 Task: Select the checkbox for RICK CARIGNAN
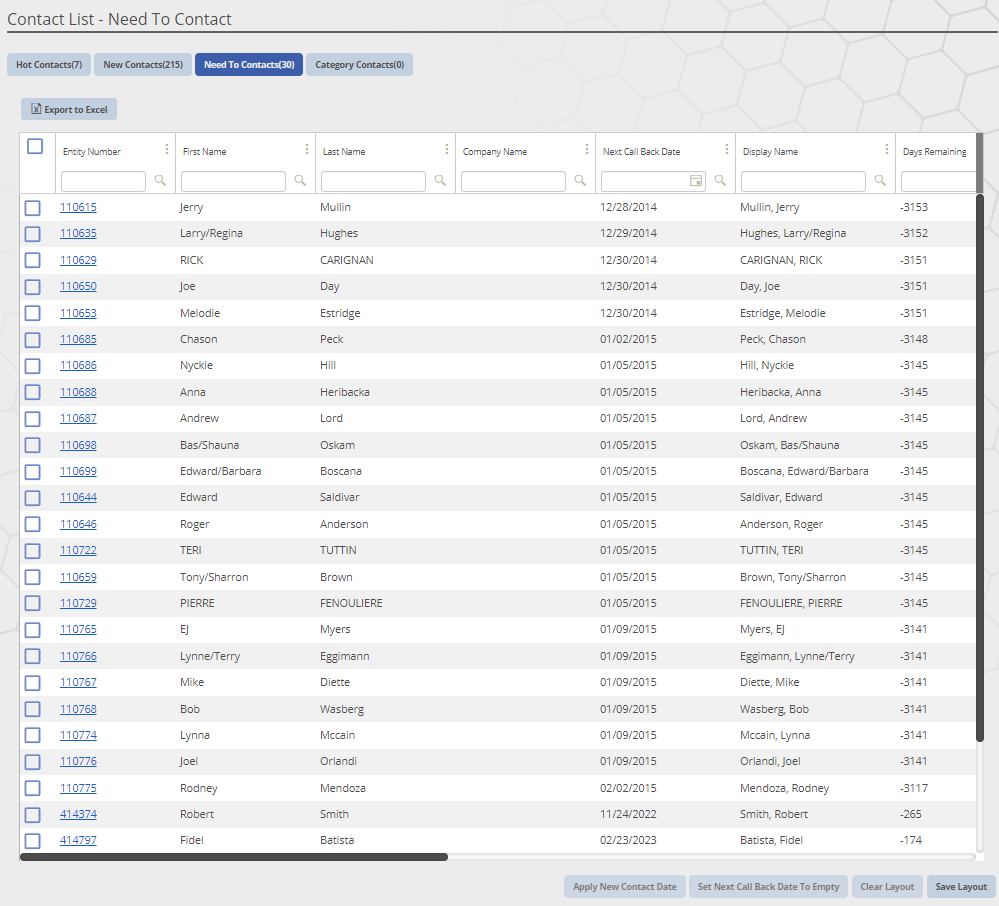click(32, 261)
